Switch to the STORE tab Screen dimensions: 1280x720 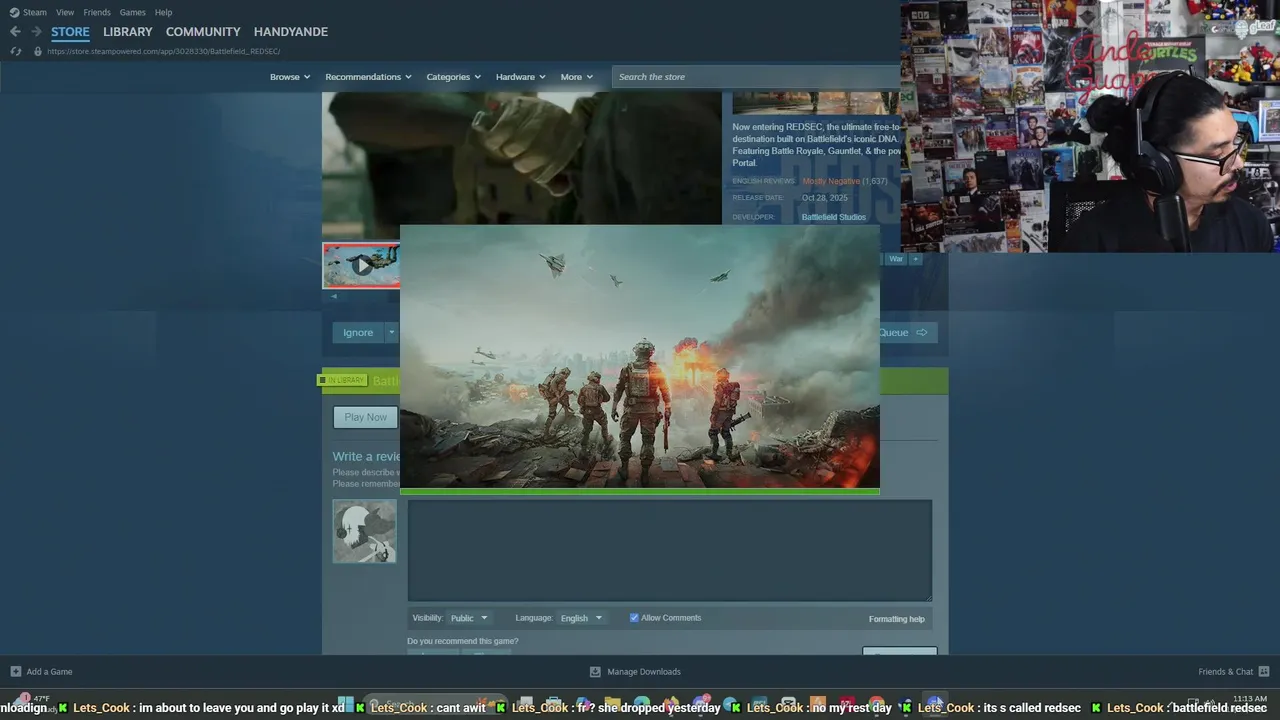(x=70, y=32)
